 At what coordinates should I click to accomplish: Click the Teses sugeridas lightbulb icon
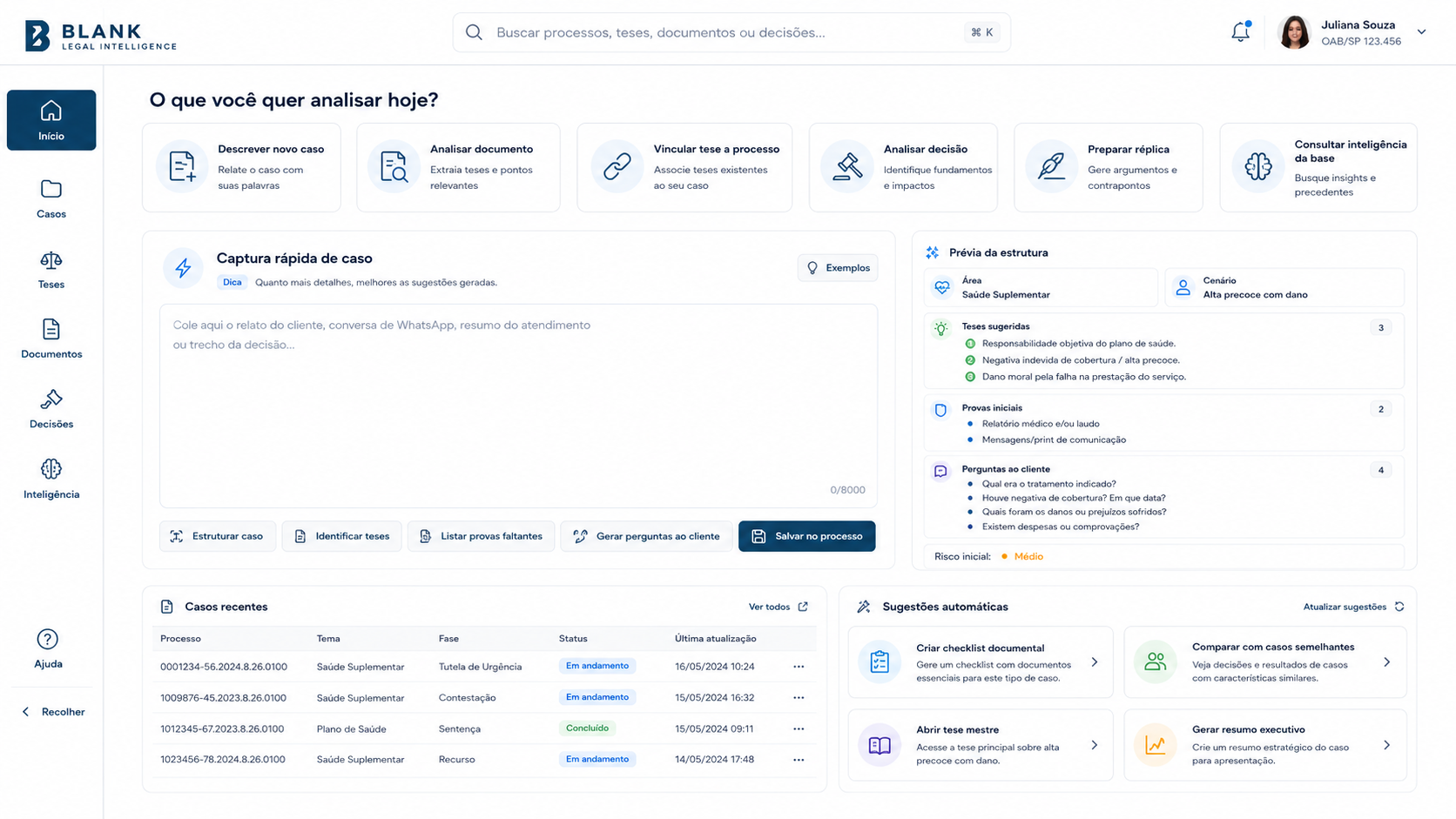(940, 328)
